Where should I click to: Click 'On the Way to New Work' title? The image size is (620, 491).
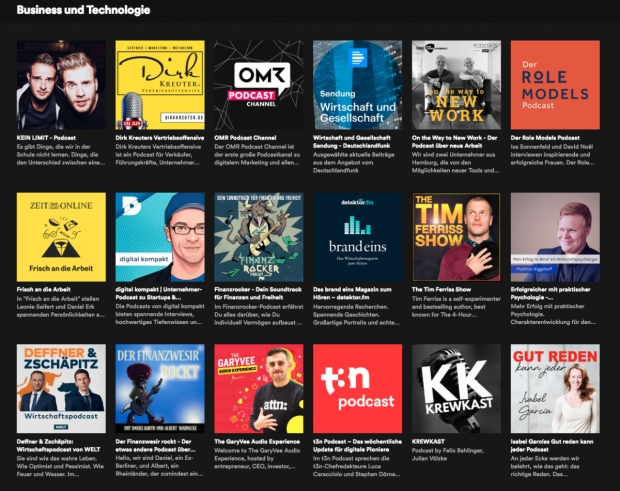[x=455, y=142]
